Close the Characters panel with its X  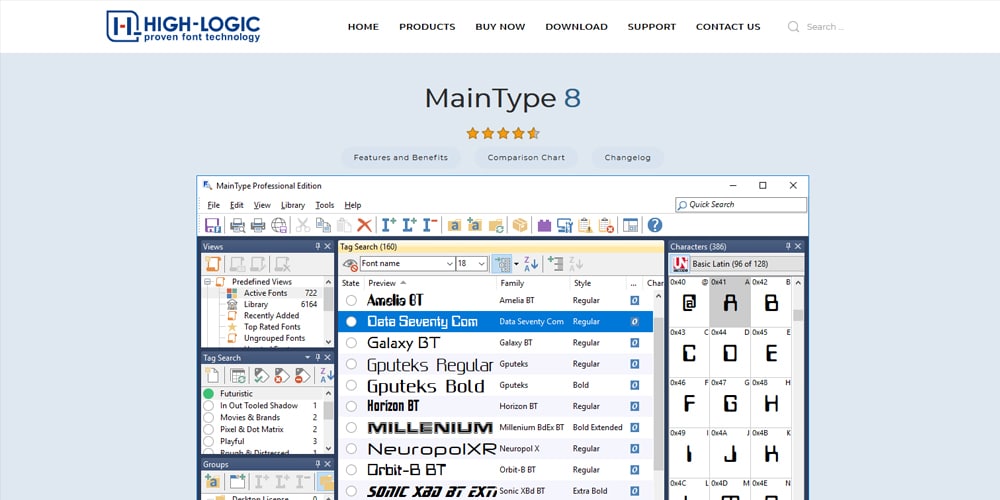797,246
